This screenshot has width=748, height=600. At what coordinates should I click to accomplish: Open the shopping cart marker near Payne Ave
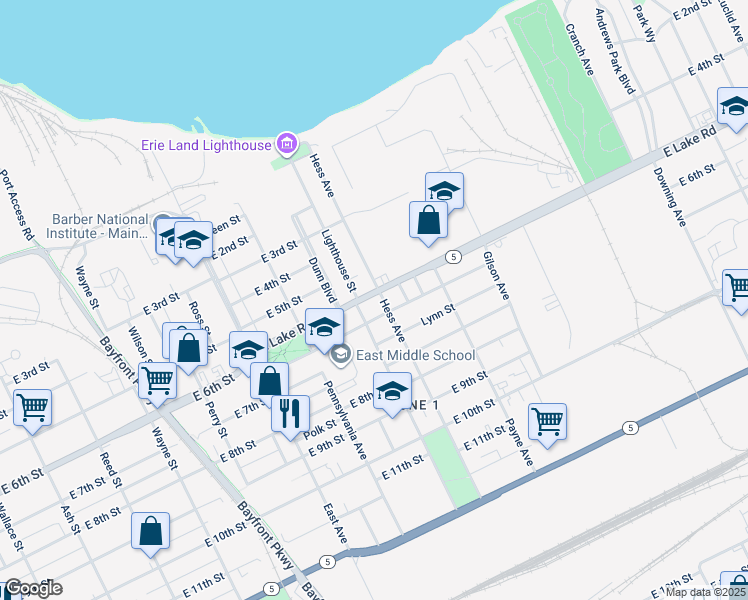point(547,420)
